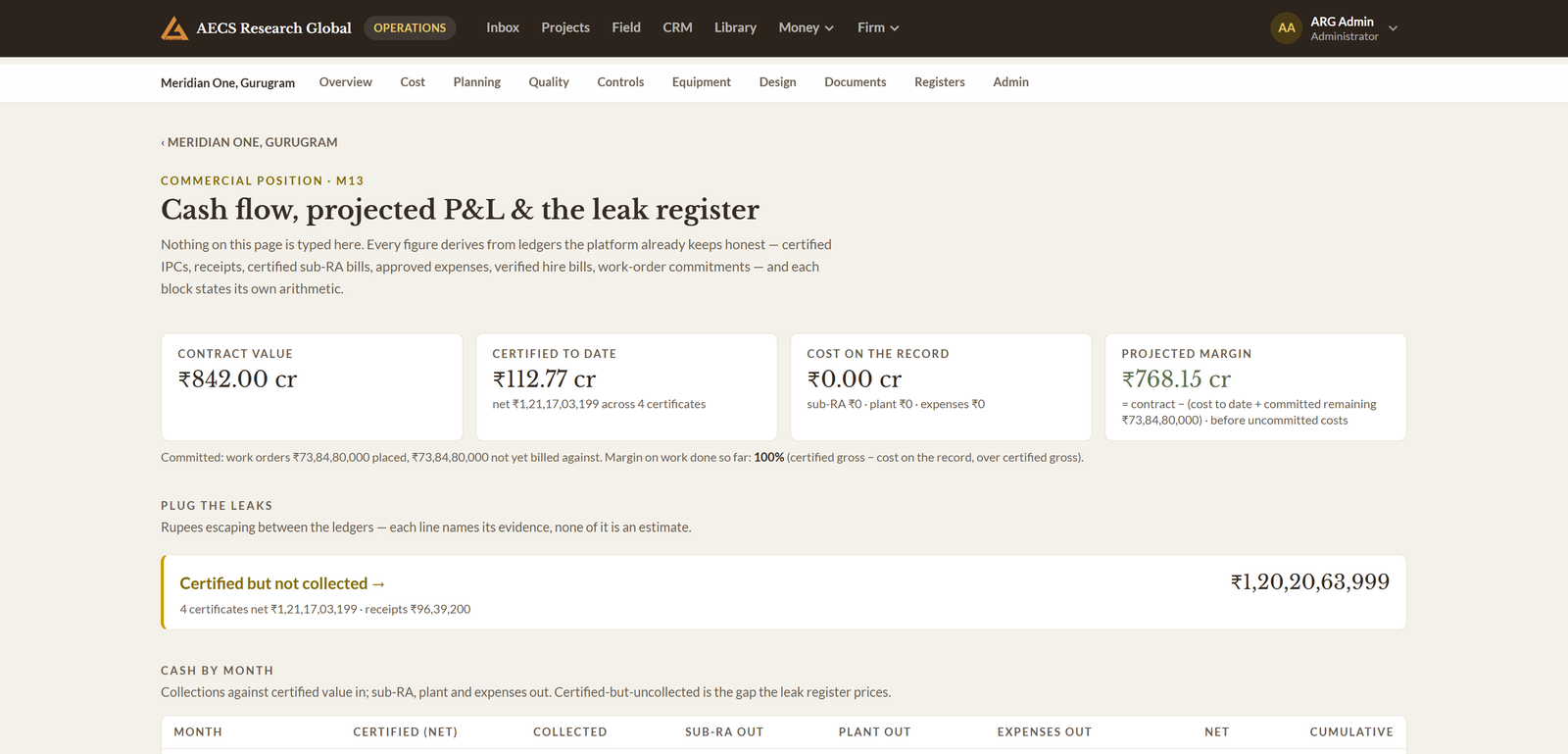The image size is (1568, 754).
Task: Switch to the Overview tab
Action: pyautogui.click(x=346, y=82)
